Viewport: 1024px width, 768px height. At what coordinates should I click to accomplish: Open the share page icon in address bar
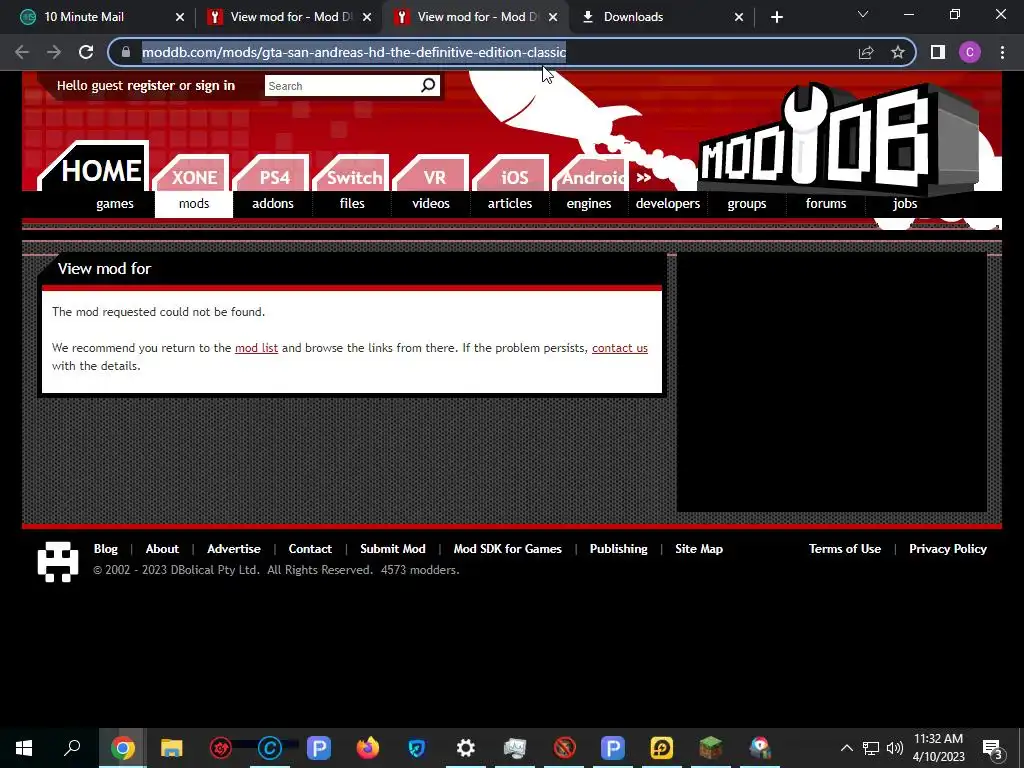coord(866,52)
